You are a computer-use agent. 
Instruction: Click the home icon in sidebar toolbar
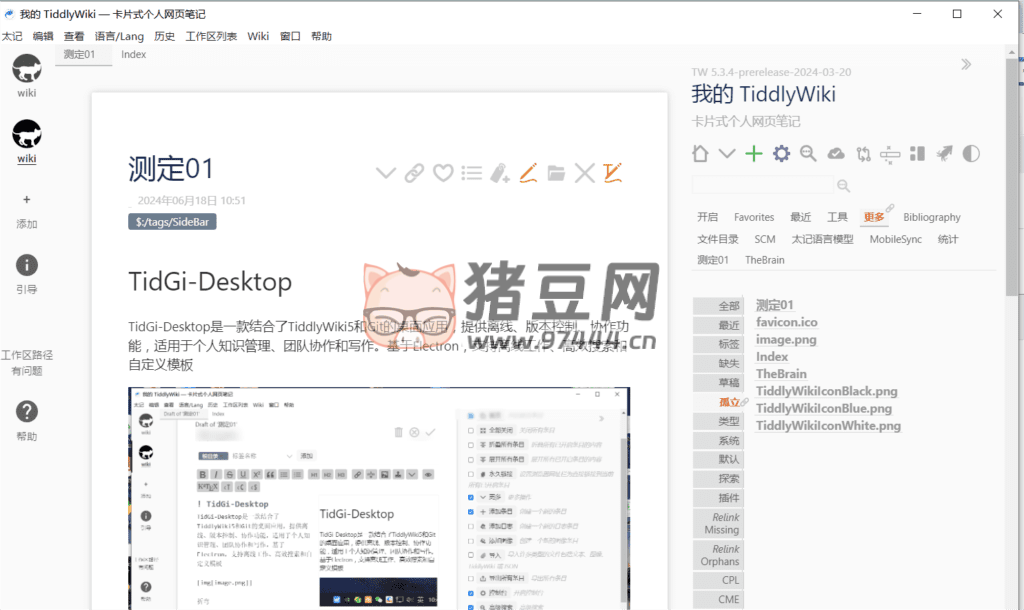[x=701, y=154]
